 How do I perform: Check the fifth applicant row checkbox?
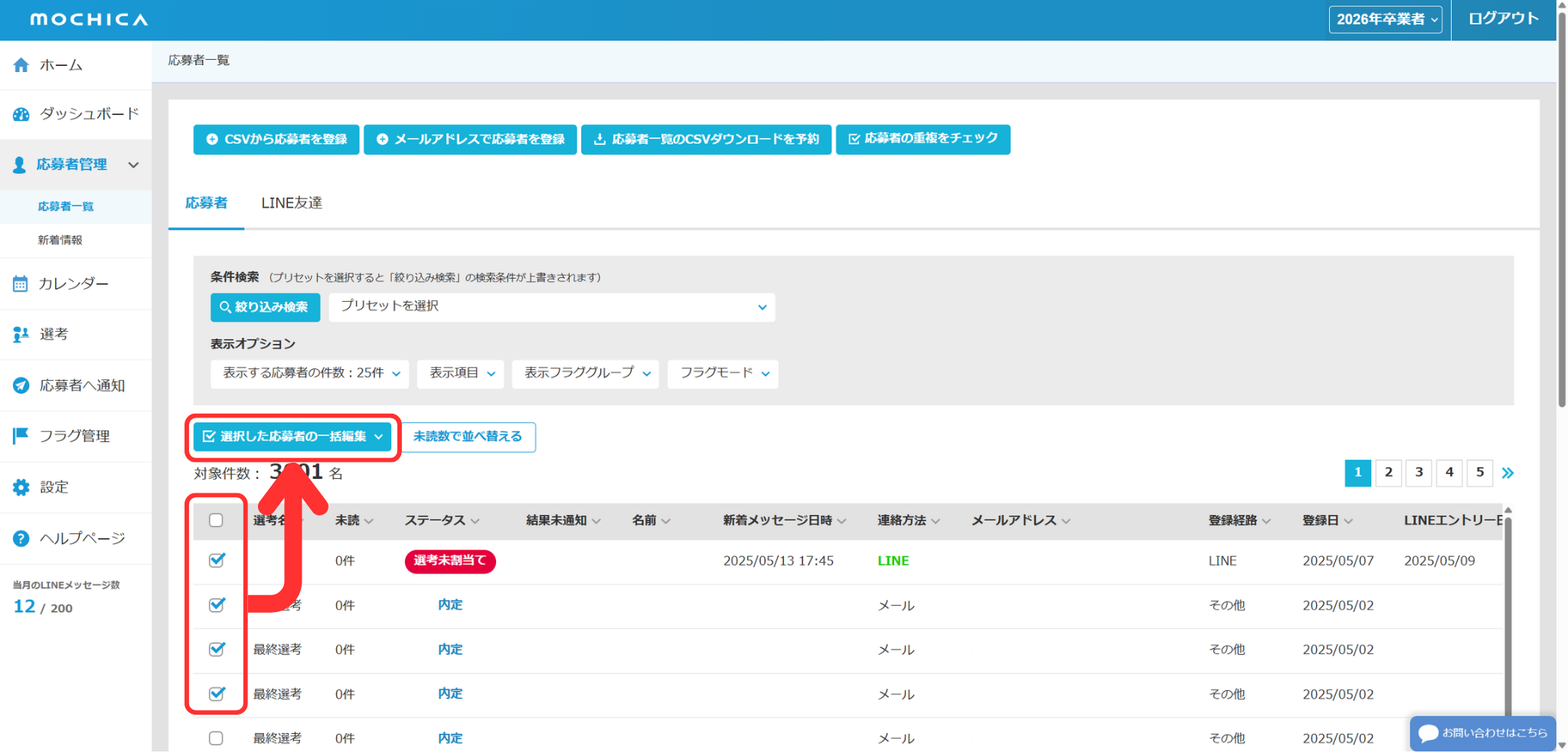(x=216, y=738)
